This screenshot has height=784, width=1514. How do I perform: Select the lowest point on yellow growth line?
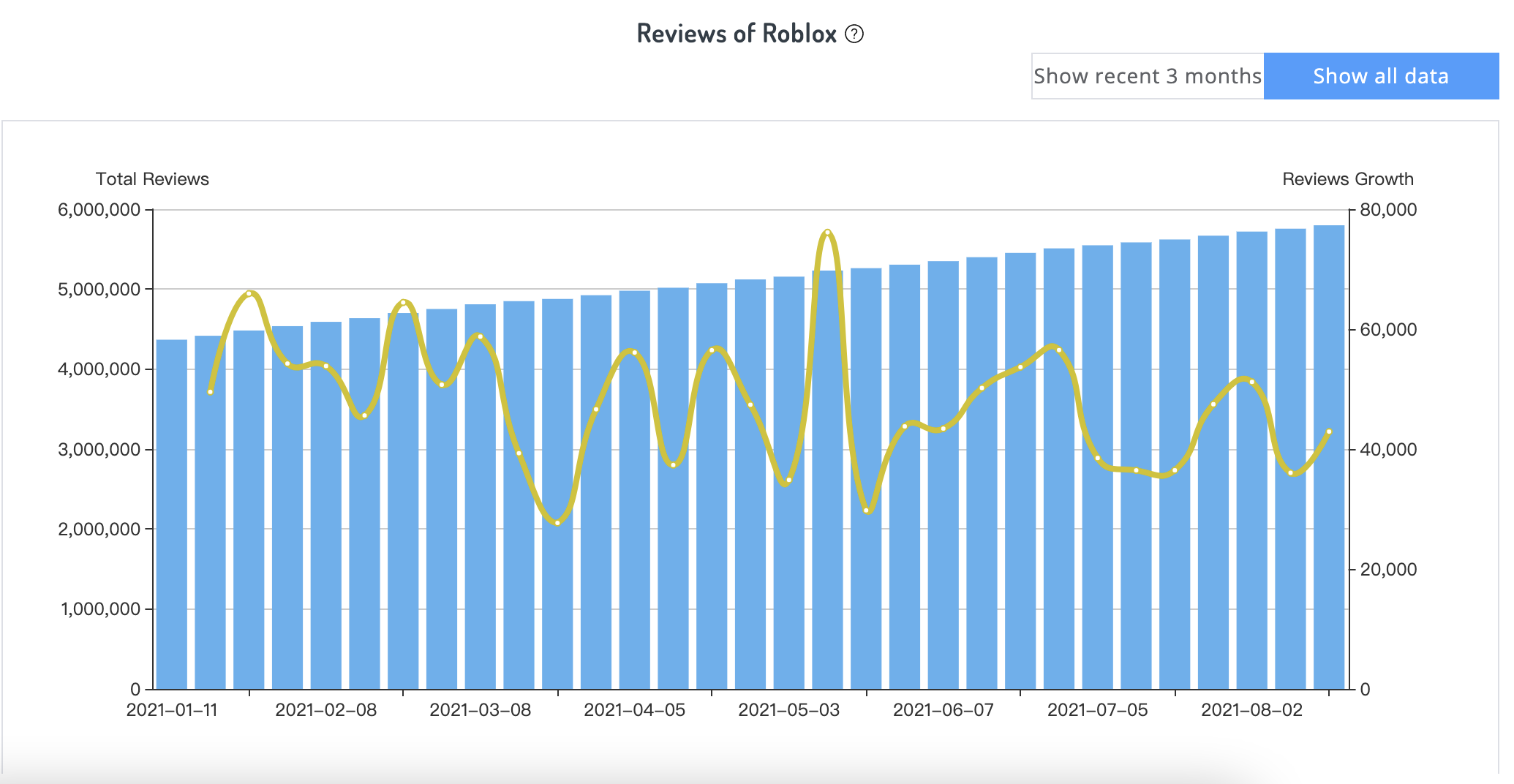click(557, 523)
